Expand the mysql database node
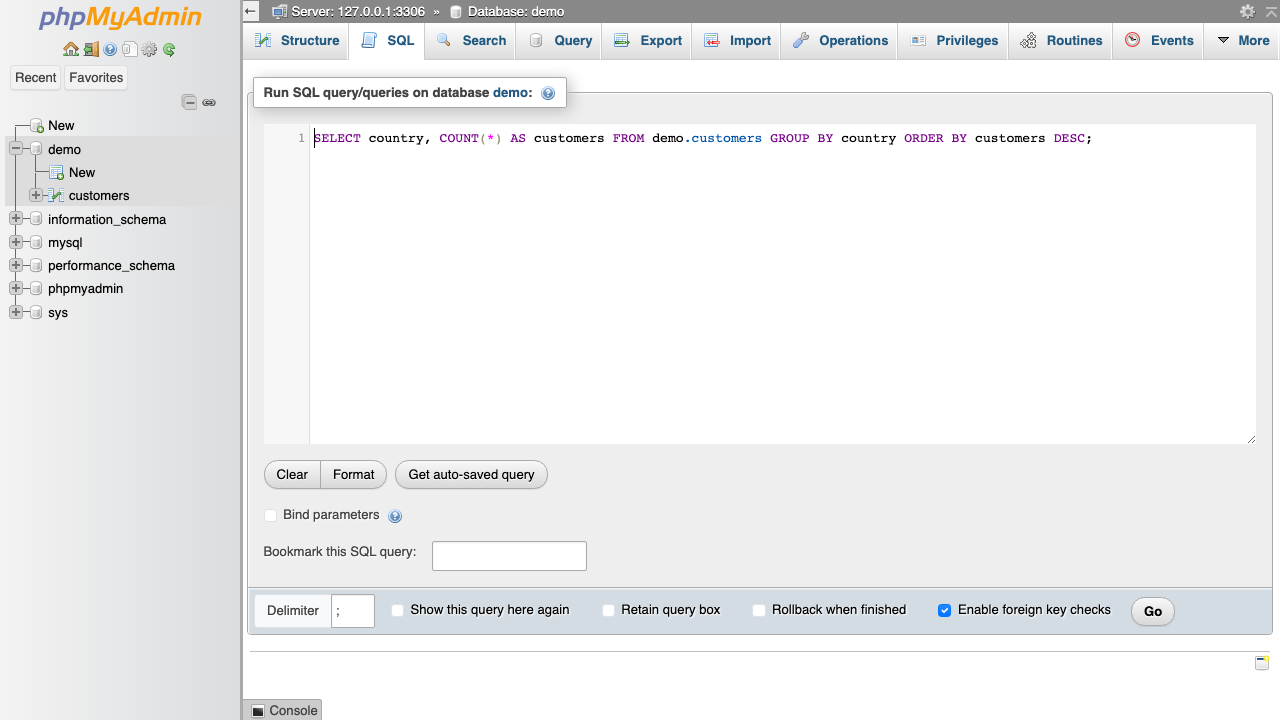 coord(16,242)
